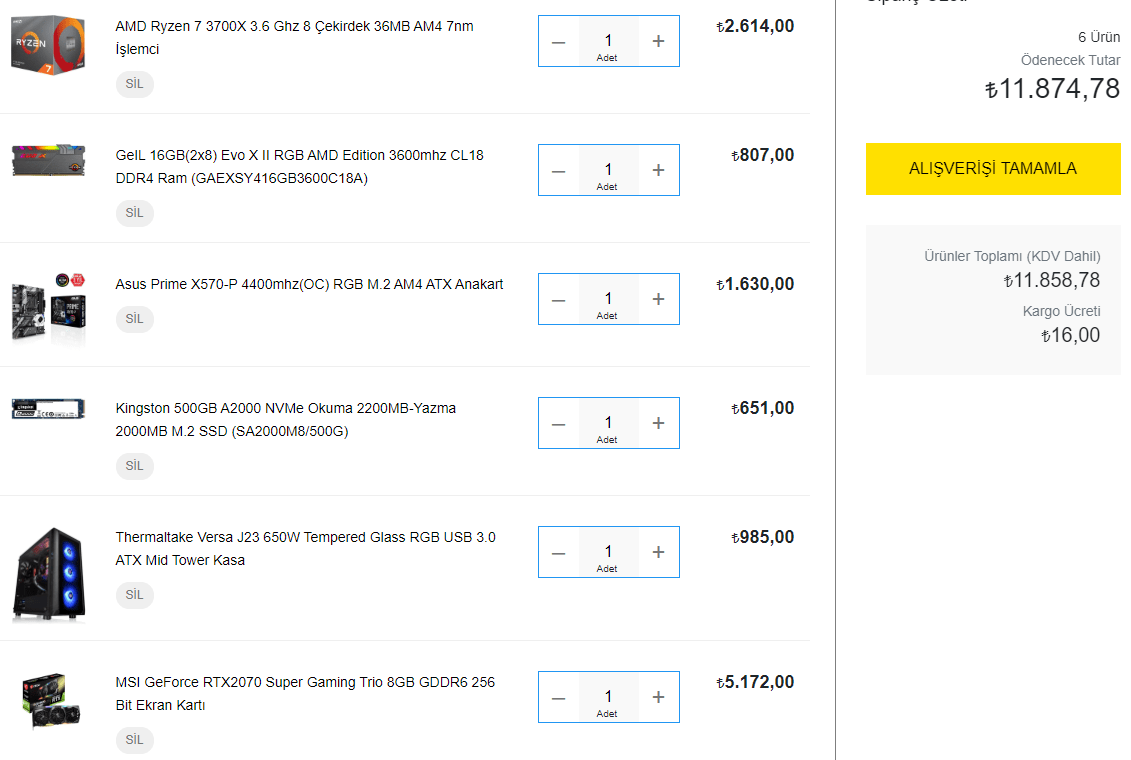The width and height of the screenshot is (1131, 760).
Task: Decrease quantity of MSI RTX2070 Super
Action: (558, 697)
